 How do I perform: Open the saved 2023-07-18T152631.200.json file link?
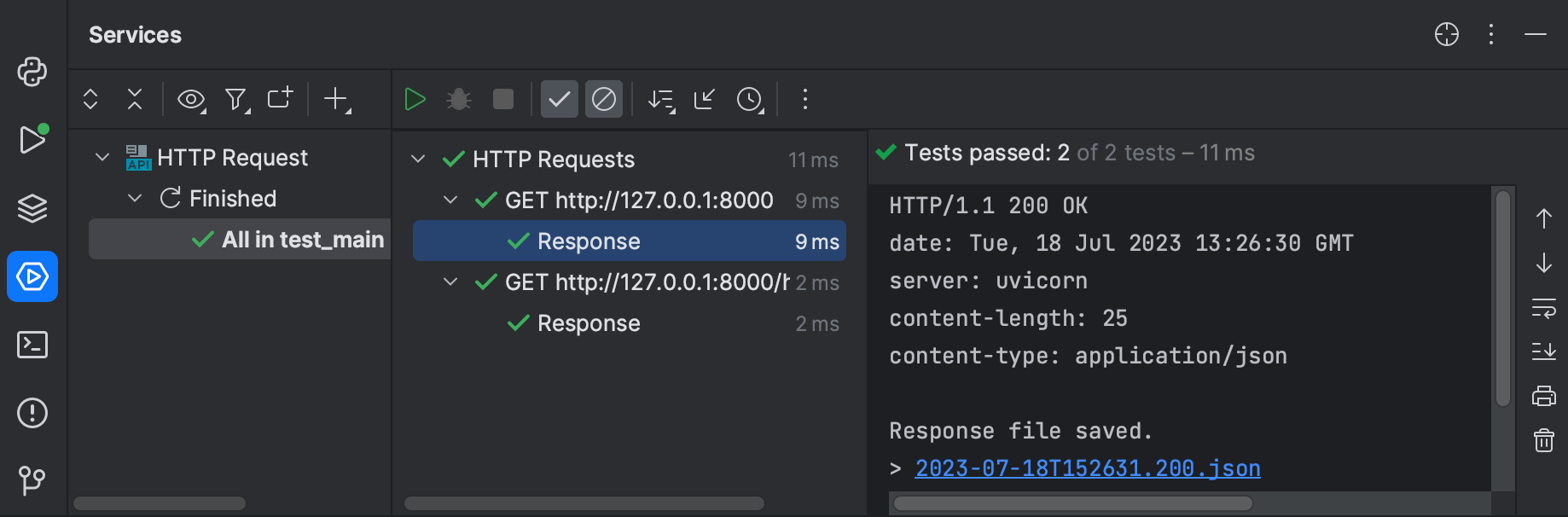pos(1087,468)
